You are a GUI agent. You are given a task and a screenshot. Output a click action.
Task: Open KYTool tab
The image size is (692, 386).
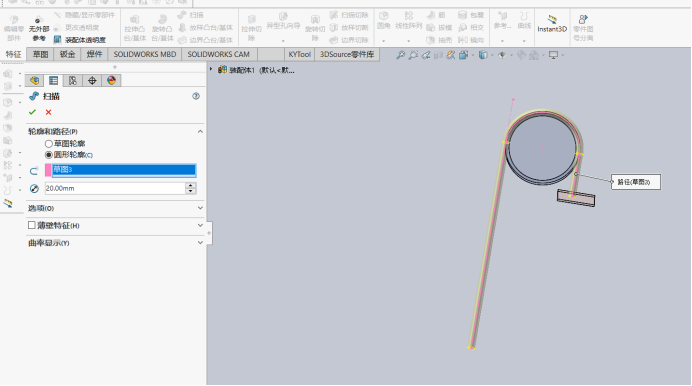pos(299,54)
